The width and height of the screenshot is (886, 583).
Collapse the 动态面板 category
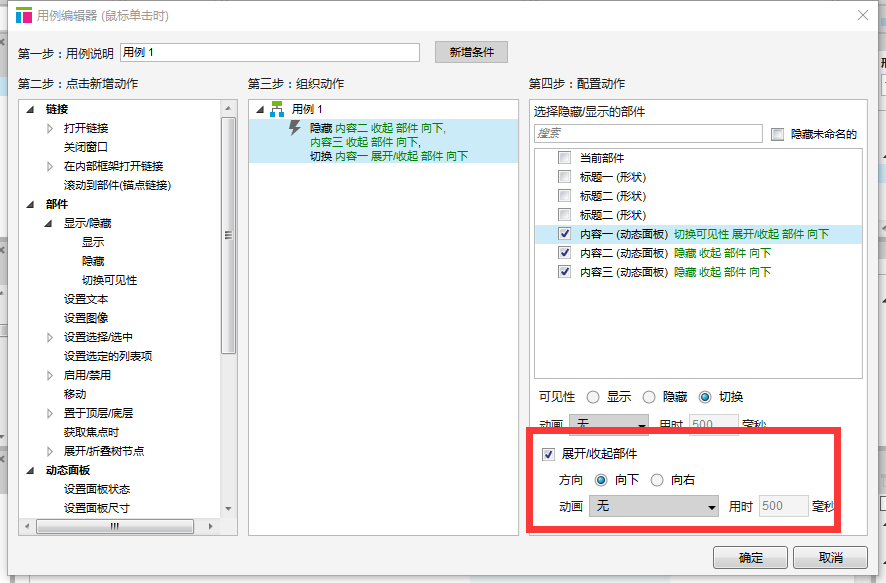pos(31,470)
